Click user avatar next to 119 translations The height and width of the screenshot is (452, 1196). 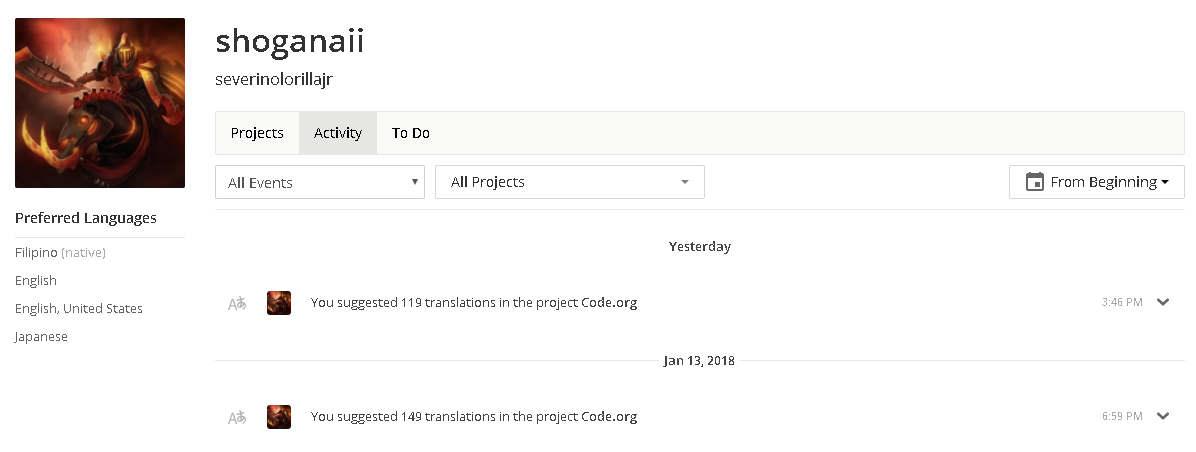click(279, 303)
